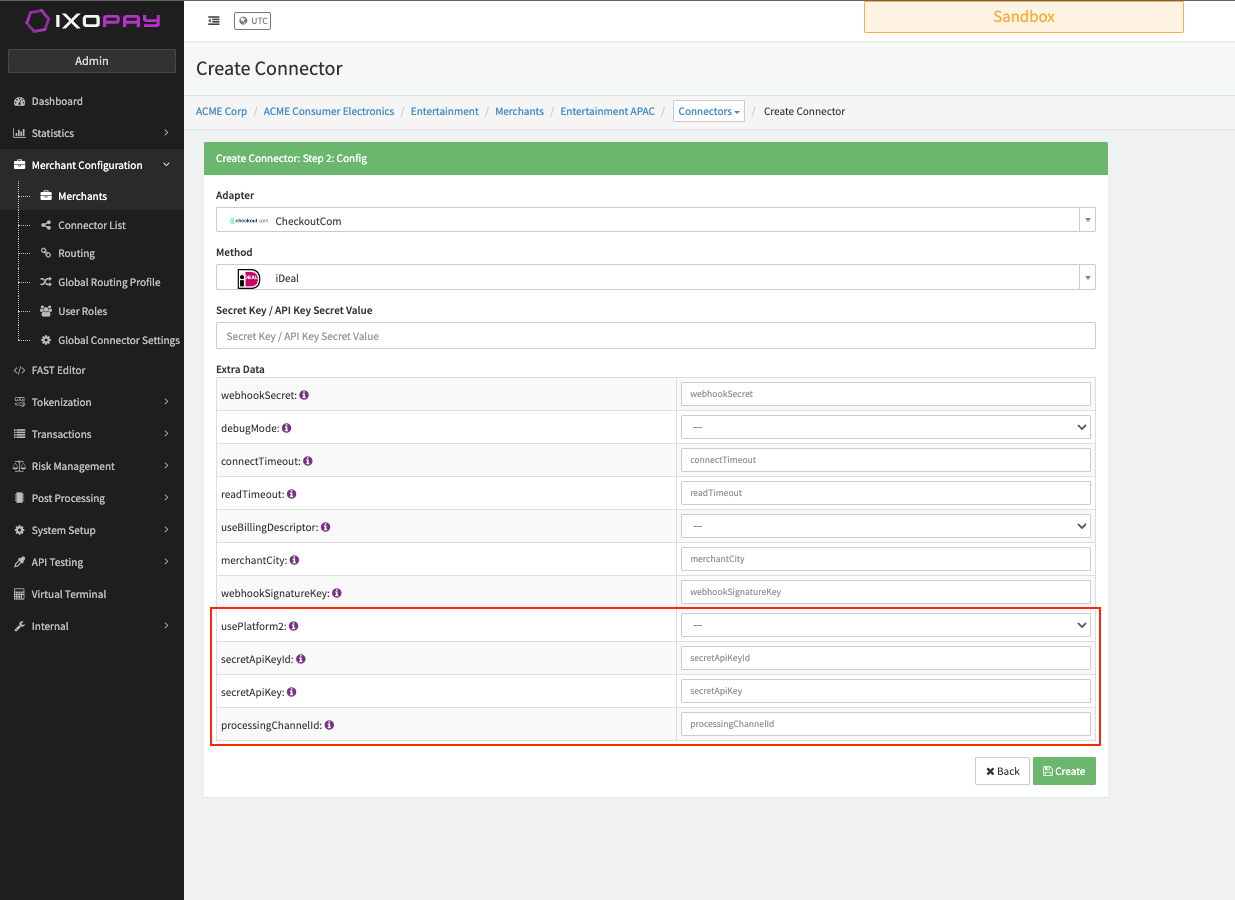Toggle the sidebar menu icon

tap(214, 20)
